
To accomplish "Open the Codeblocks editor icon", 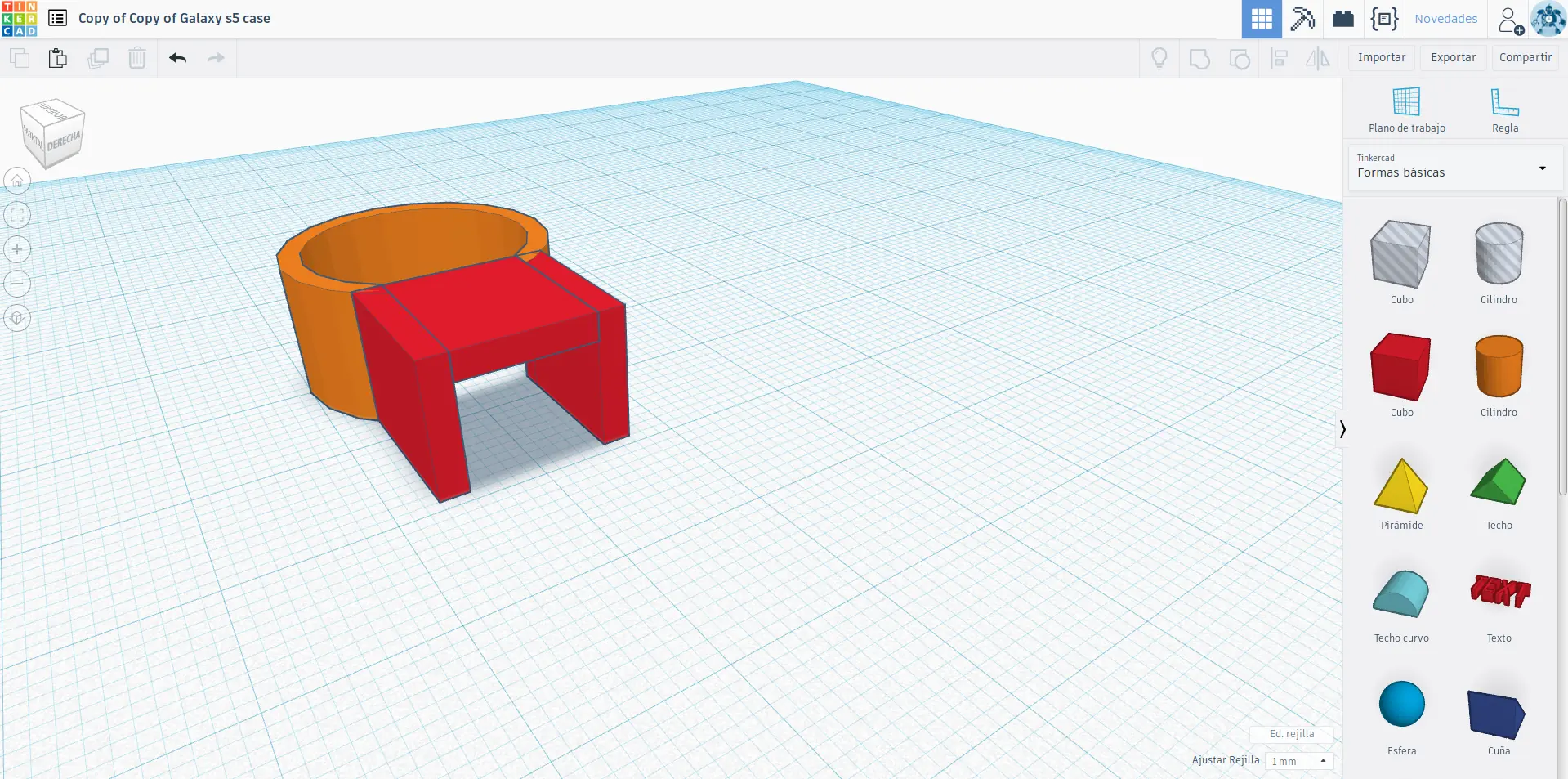I will click(x=1384, y=19).
